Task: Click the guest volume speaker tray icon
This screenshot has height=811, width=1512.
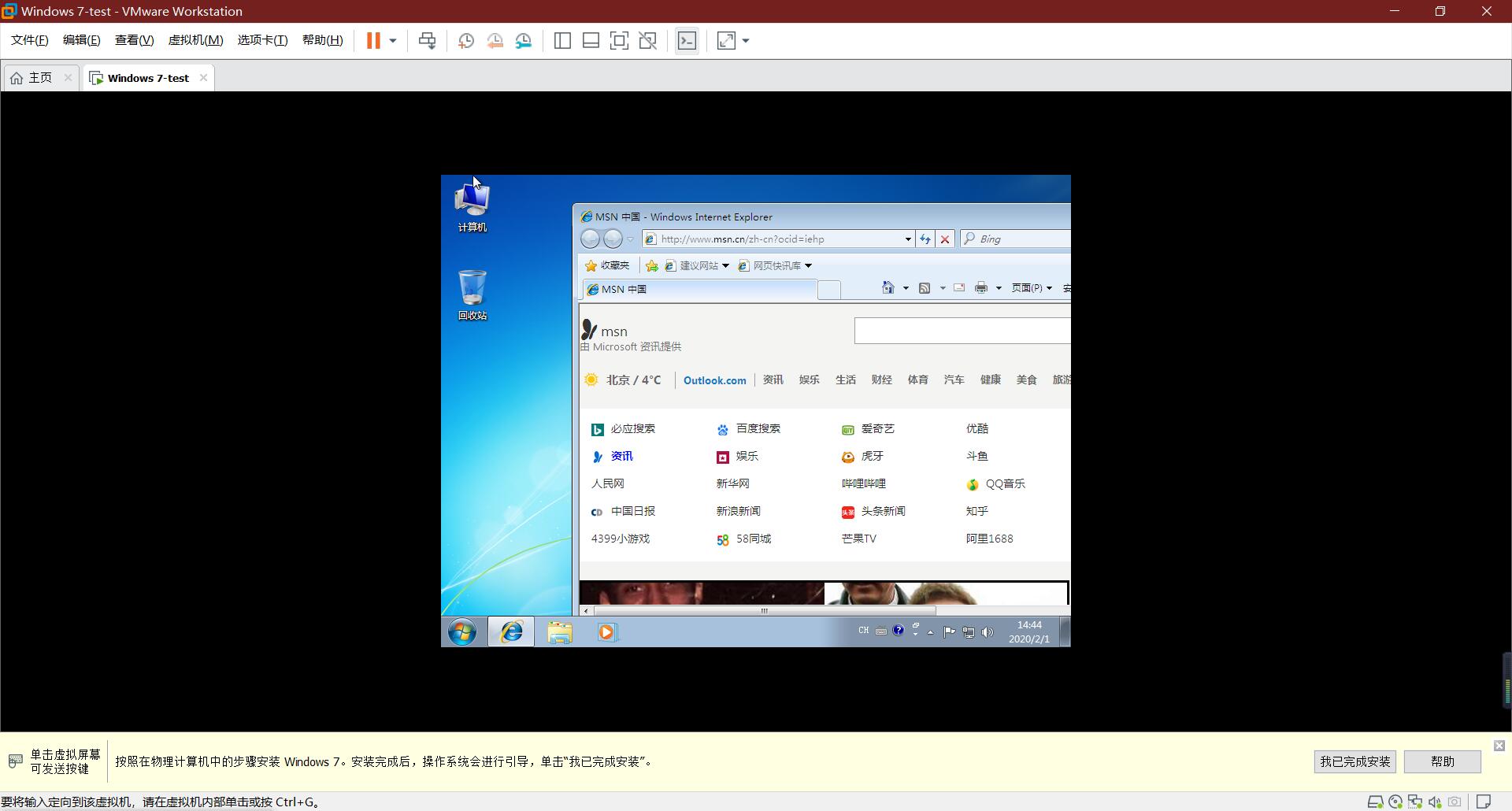Action: pyautogui.click(x=988, y=632)
